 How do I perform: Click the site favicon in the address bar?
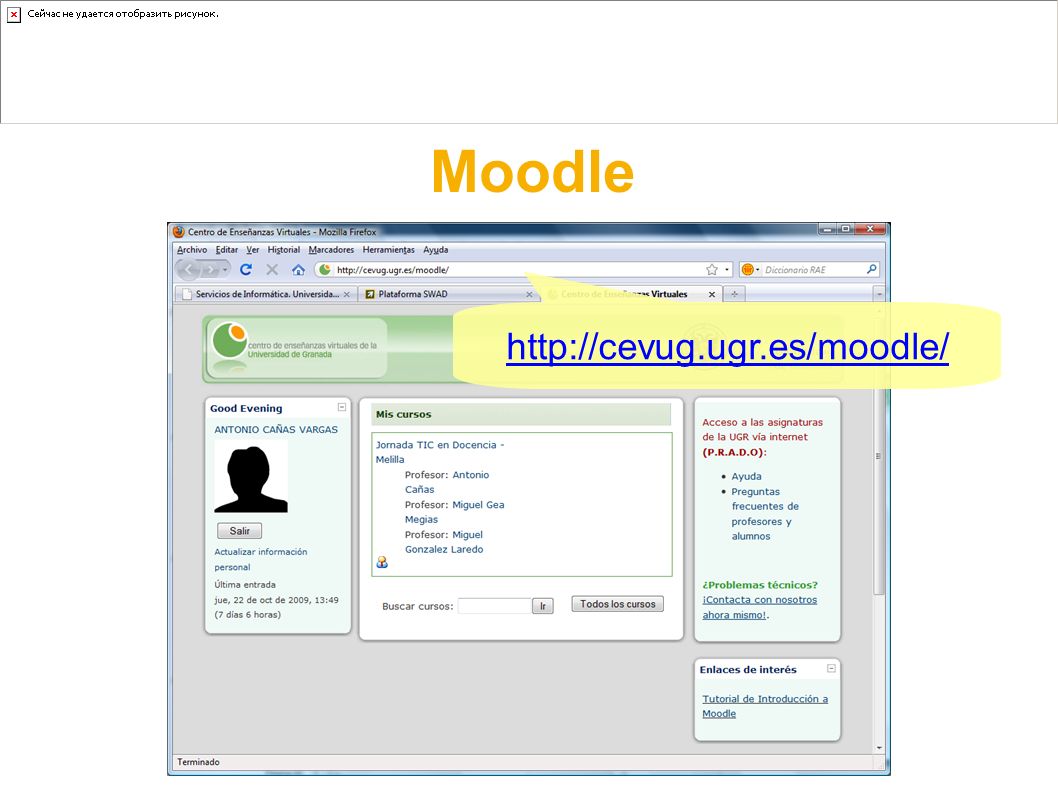325,270
